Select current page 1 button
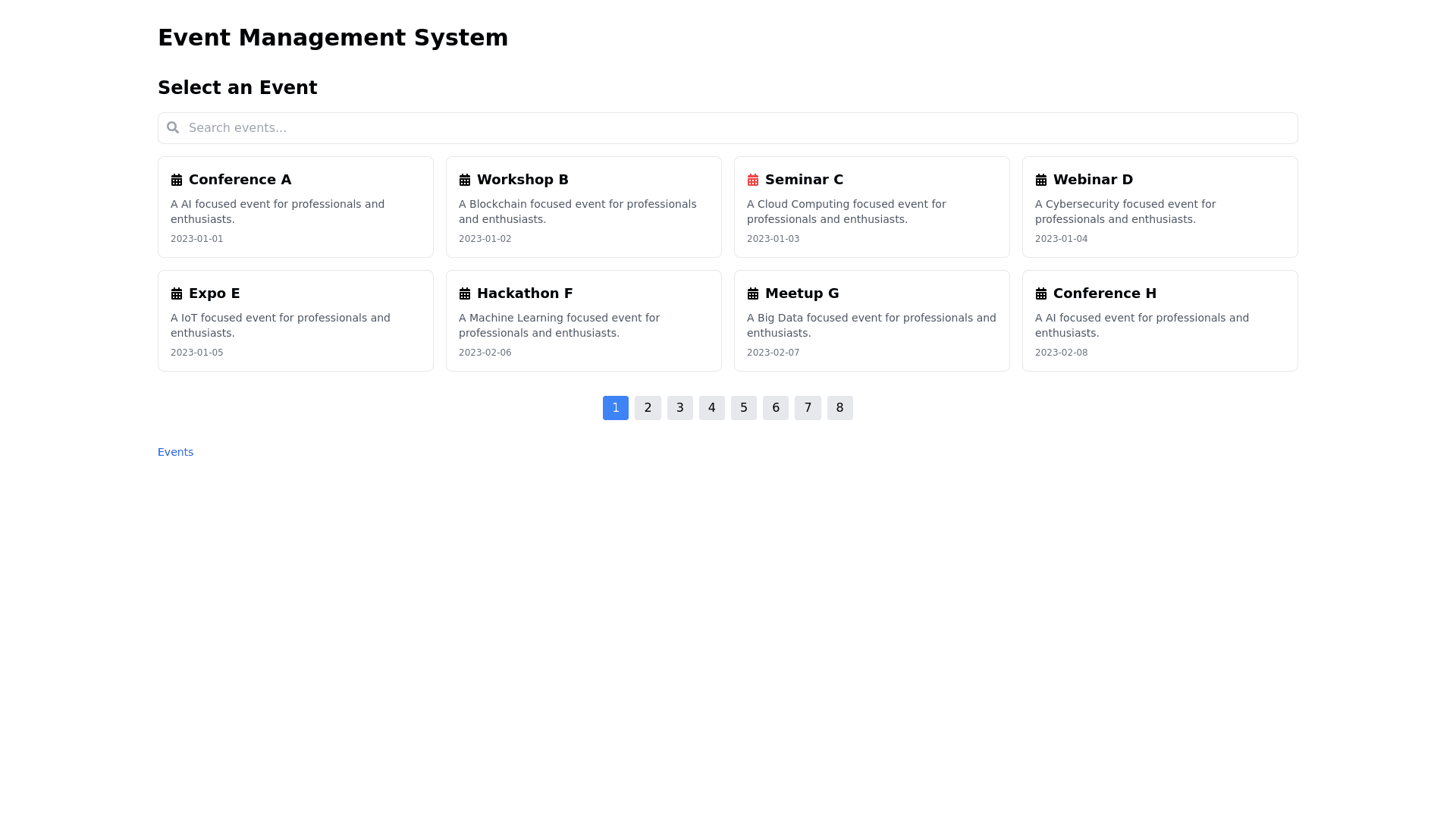This screenshot has height=819, width=1456. (616, 408)
